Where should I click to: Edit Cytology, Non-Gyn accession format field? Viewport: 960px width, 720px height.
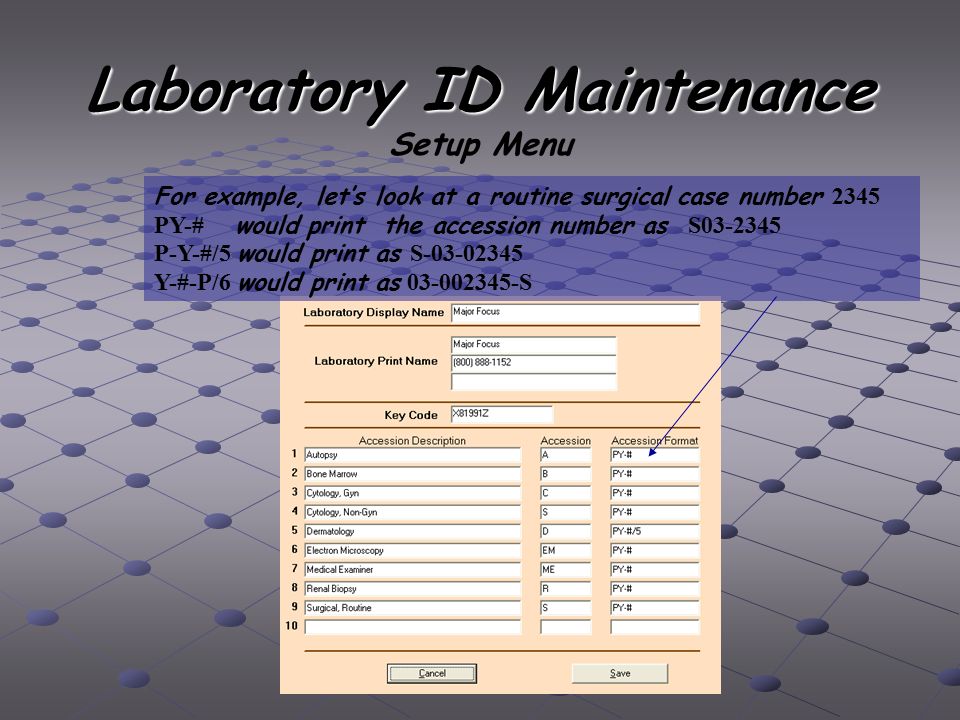coord(654,512)
